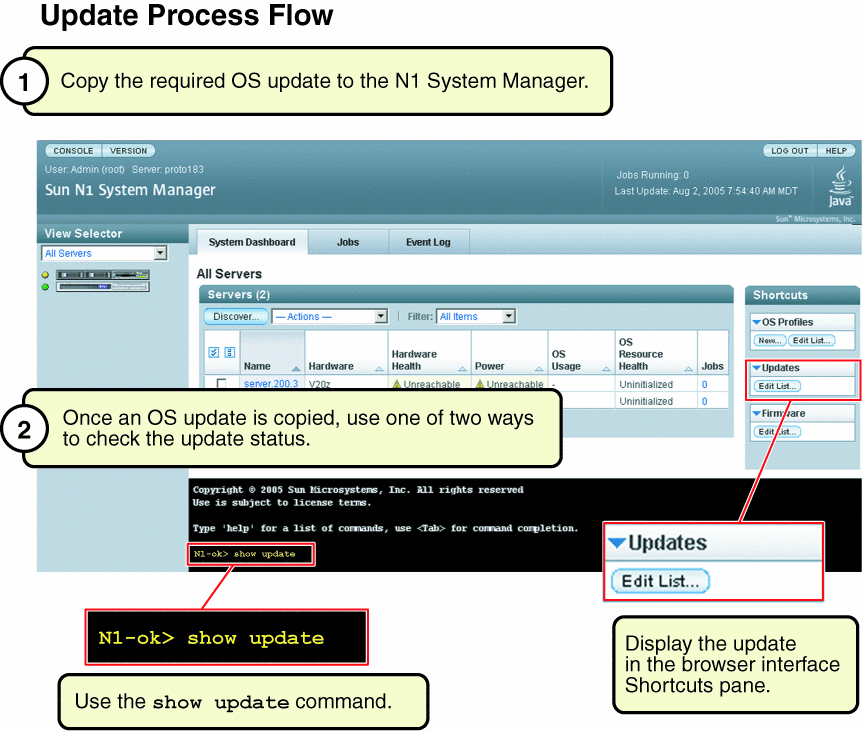The image size is (863, 731).
Task: Click the LOG OUT button
Action: pyautogui.click(x=790, y=151)
